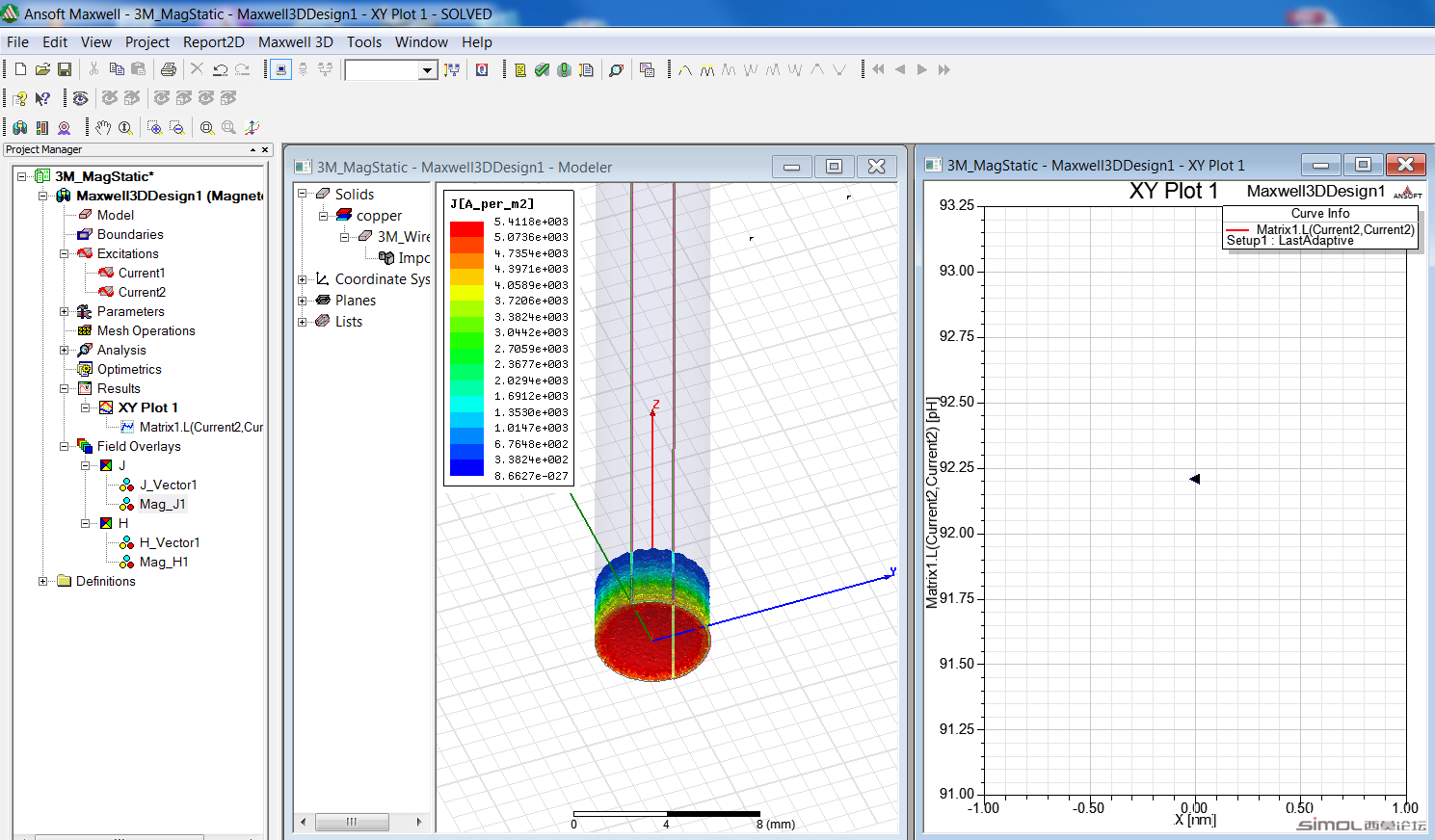Select the J_Vector1 field overlay

pos(168,485)
